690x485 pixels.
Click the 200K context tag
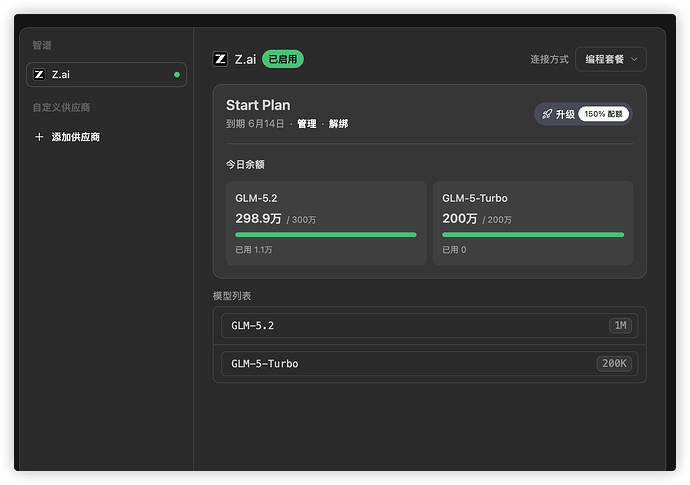(x=614, y=364)
